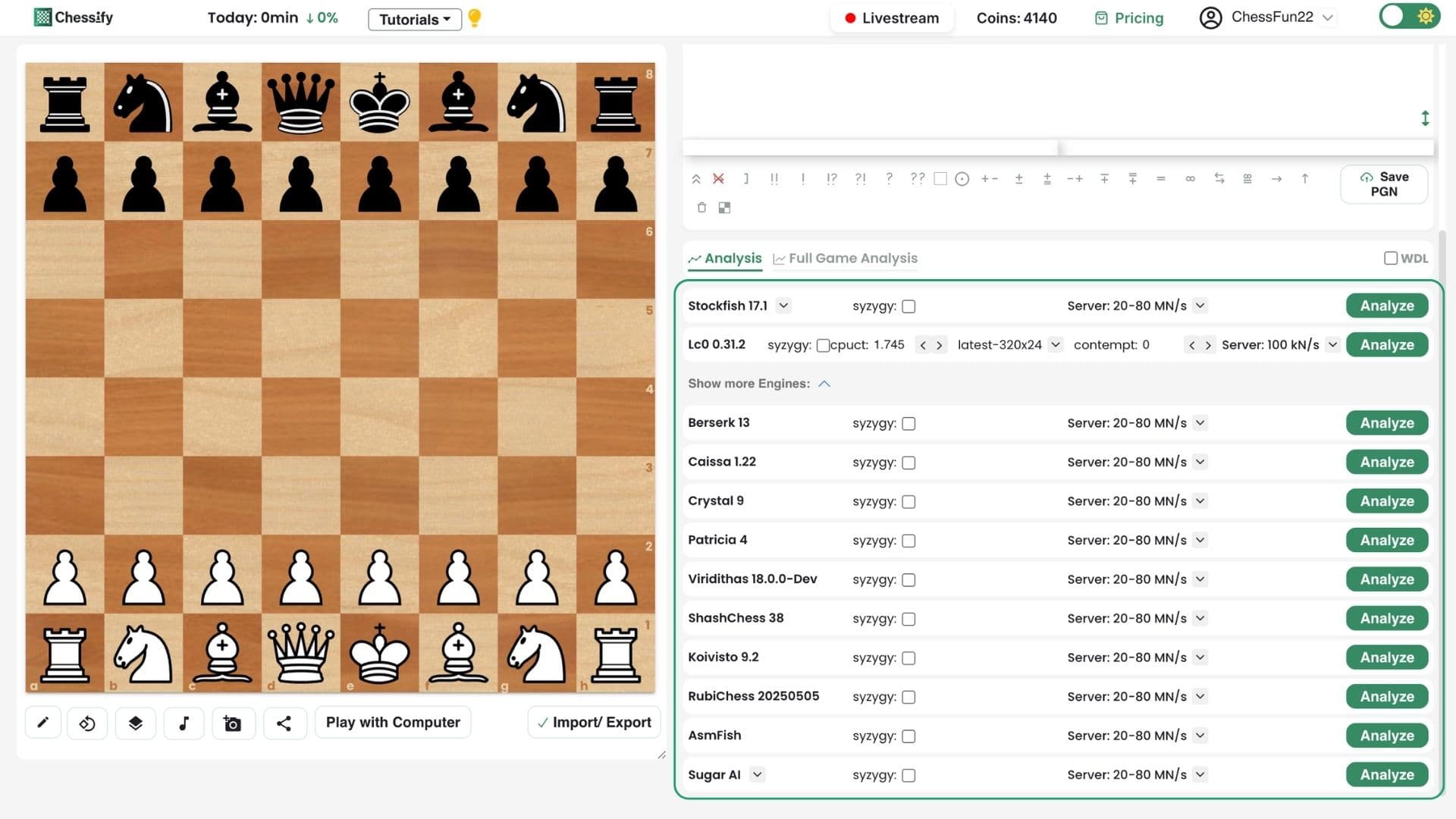This screenshot has width=1456, height=819.
Task: Open the layers board style icon
Action: coord(136,723)
